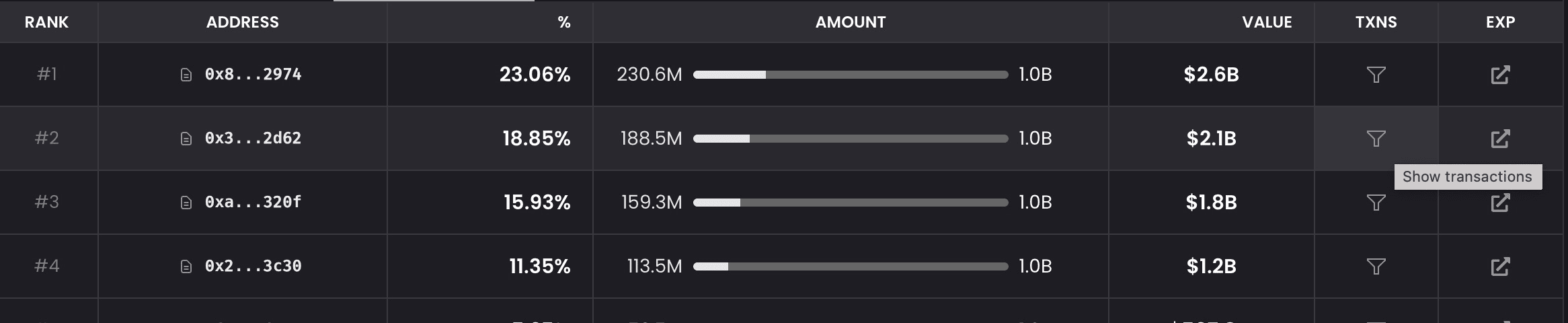The width and height of the screenshot is (1568, 323).
Task: Open external explorer for 0x2...3c30
Action: tap(1500, 266)
